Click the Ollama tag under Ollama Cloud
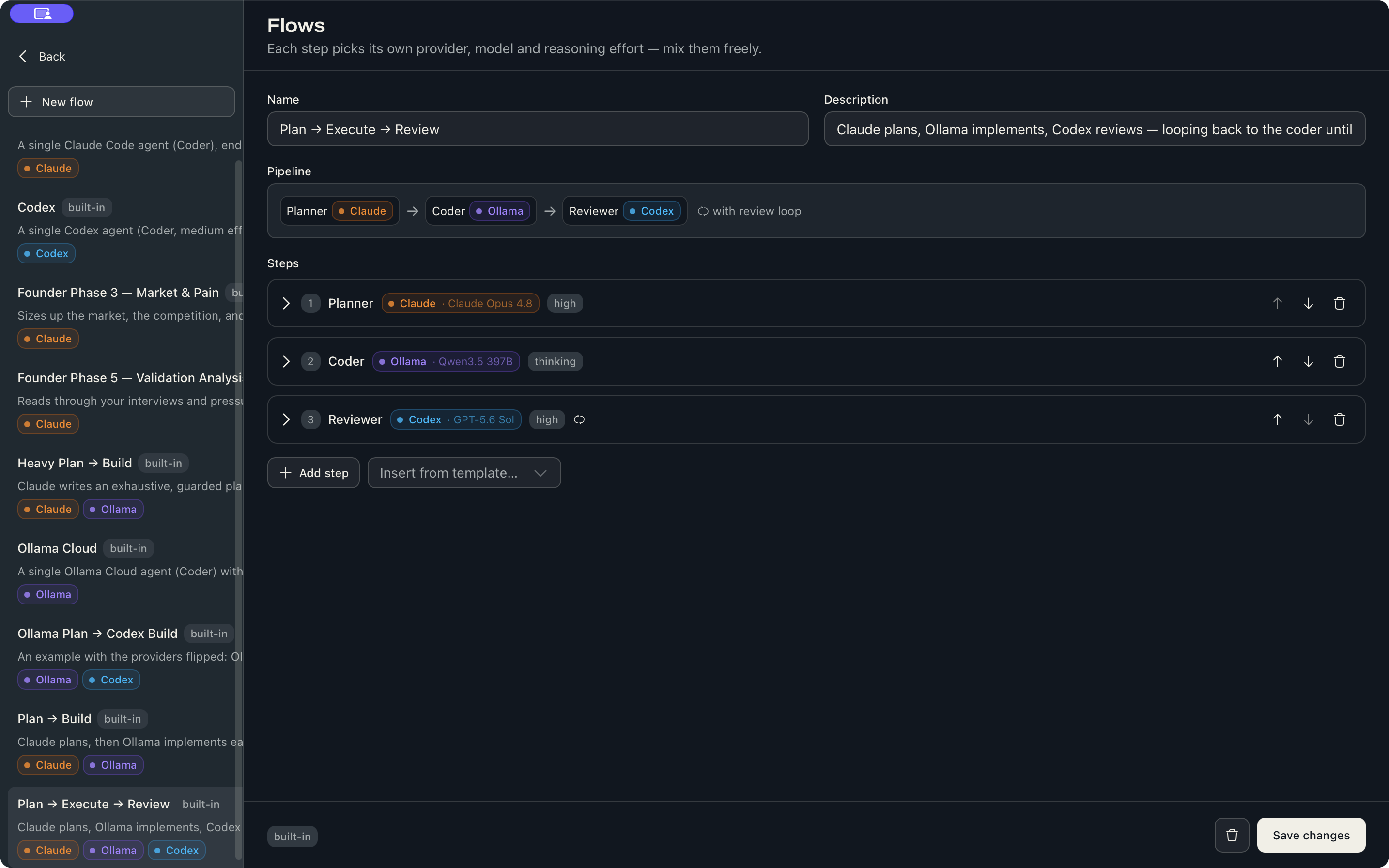Viewport: 1389px width, 868px height. pyautogui.click(x=47, y=594)
